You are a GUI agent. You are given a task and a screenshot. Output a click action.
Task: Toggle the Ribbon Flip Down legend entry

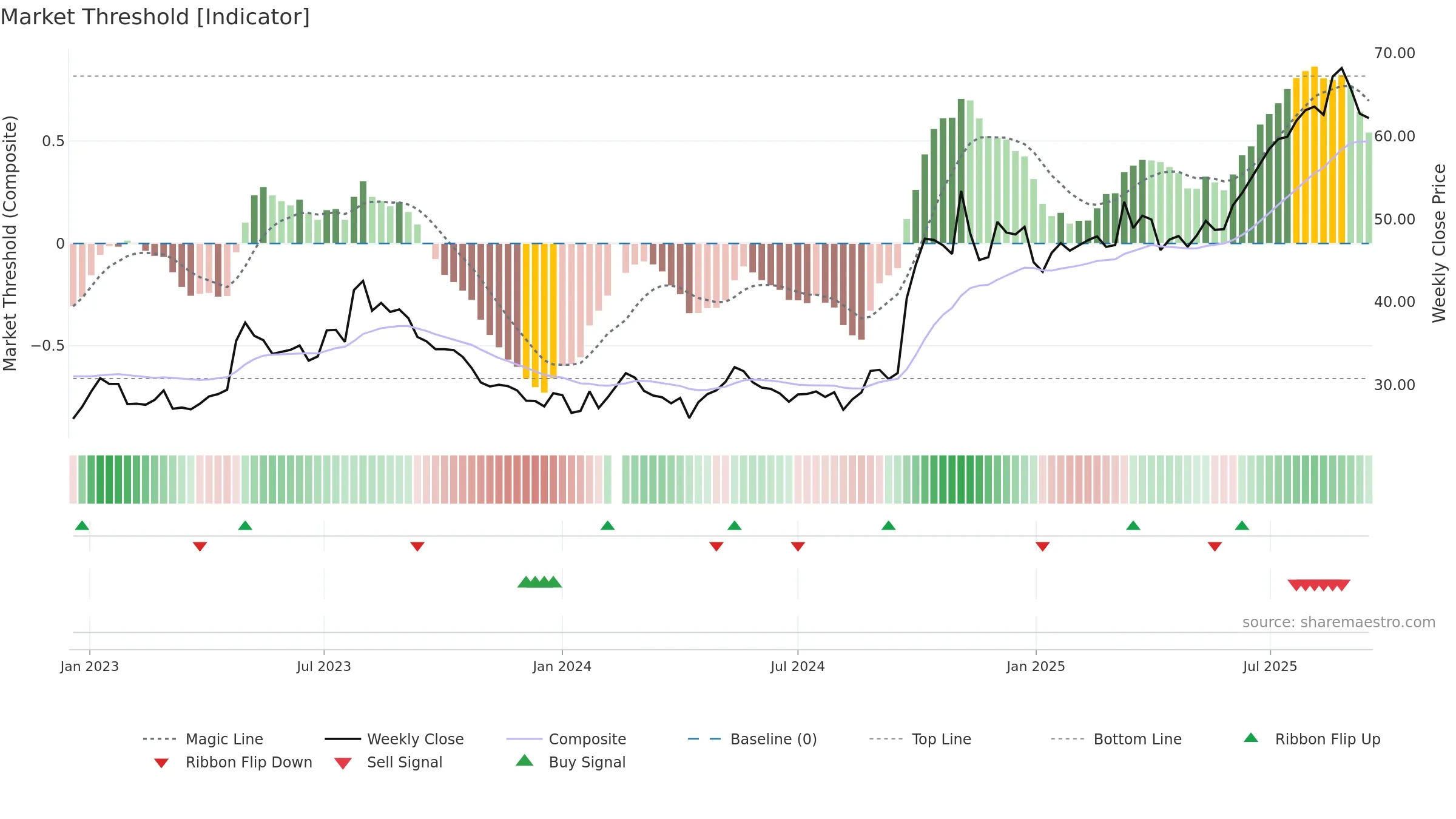click(233, 762)
